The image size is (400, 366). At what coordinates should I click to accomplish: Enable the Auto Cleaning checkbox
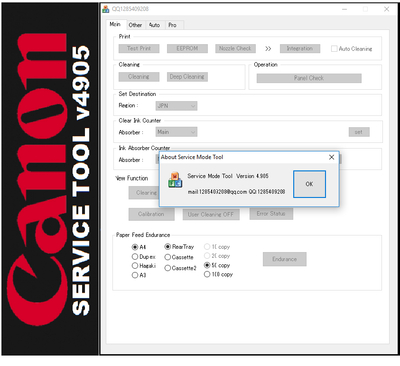coord(334,49)
